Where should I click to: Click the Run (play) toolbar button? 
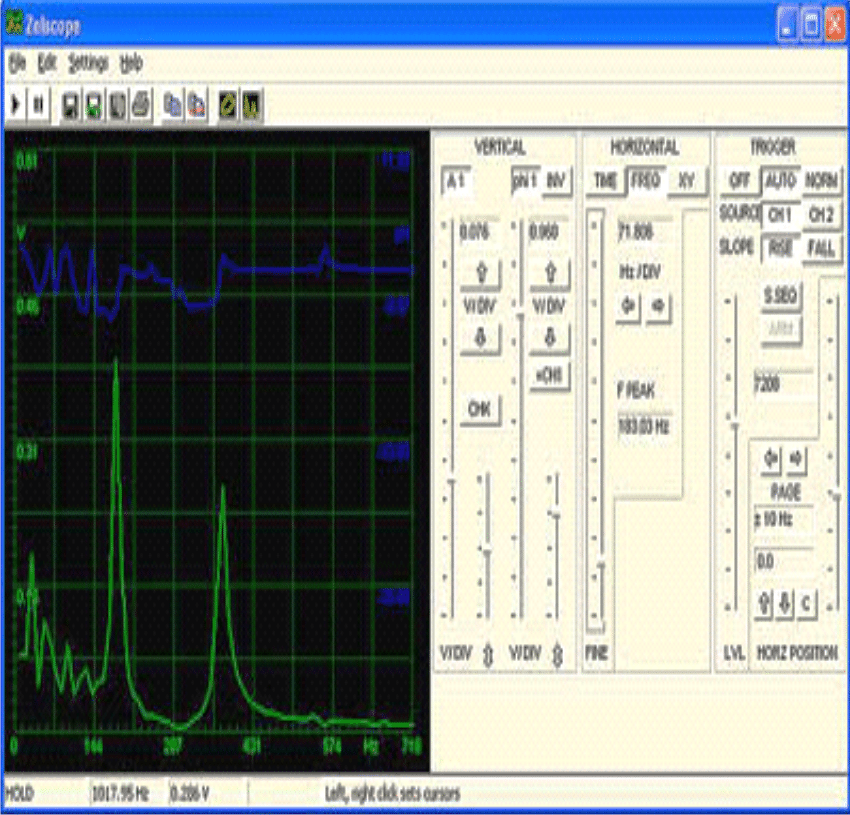tap(16, 104)
